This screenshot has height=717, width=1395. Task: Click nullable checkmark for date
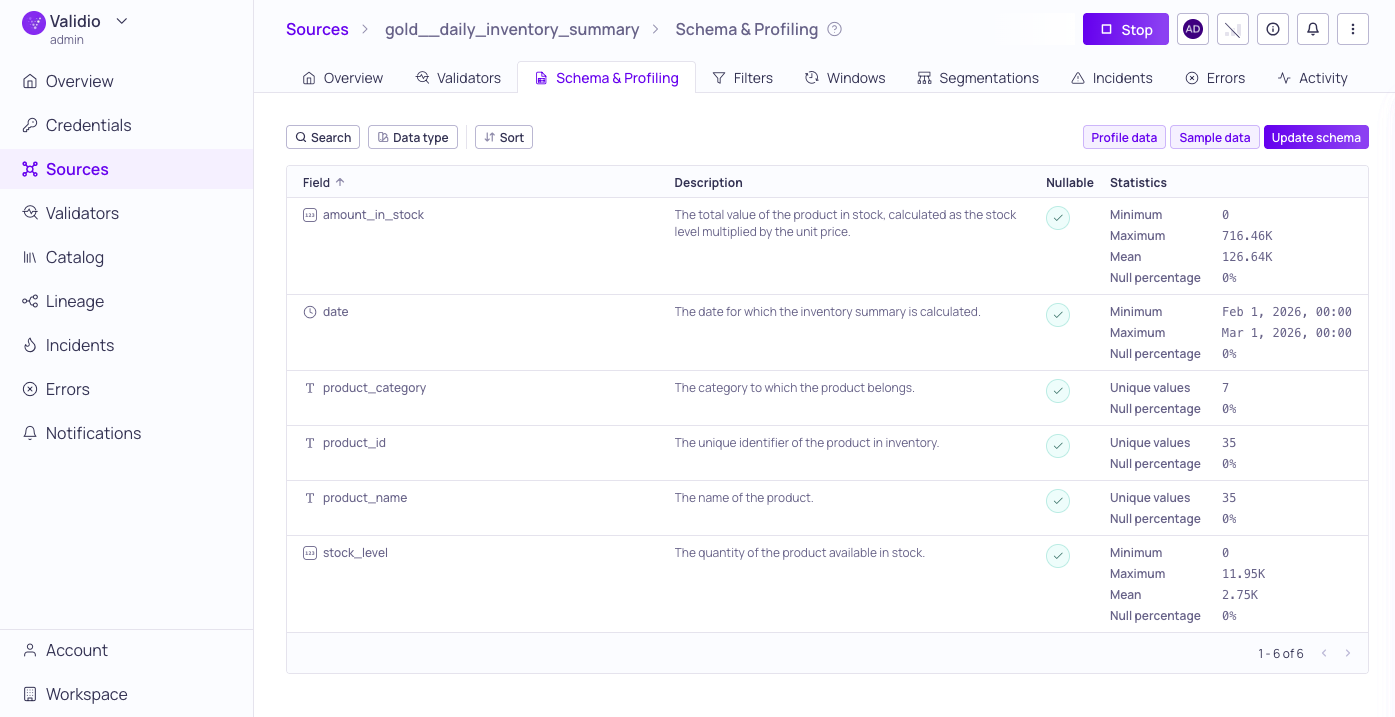pyautogui.click(x=1058, y=315)
